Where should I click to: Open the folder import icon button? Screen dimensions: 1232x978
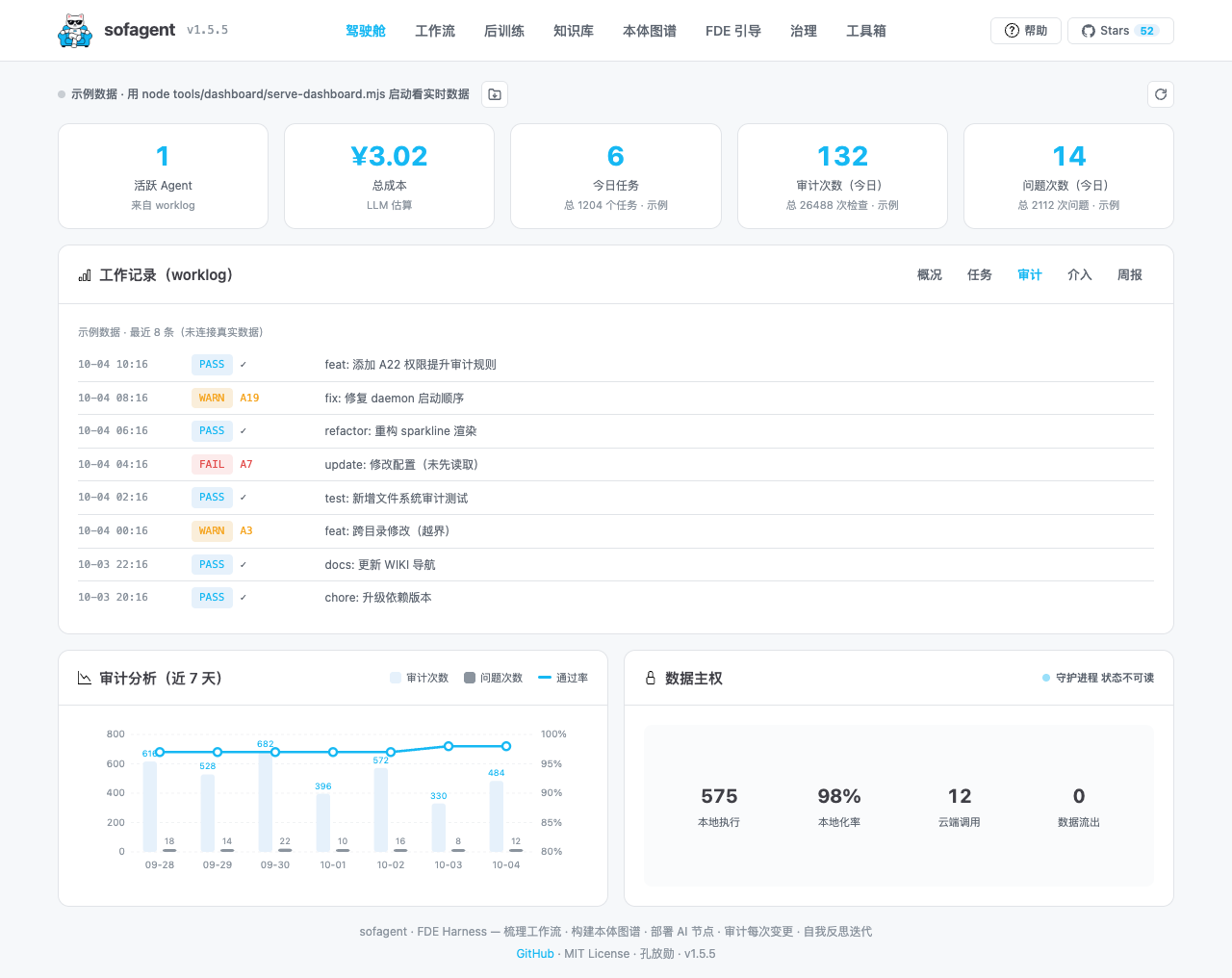(495, 94)
